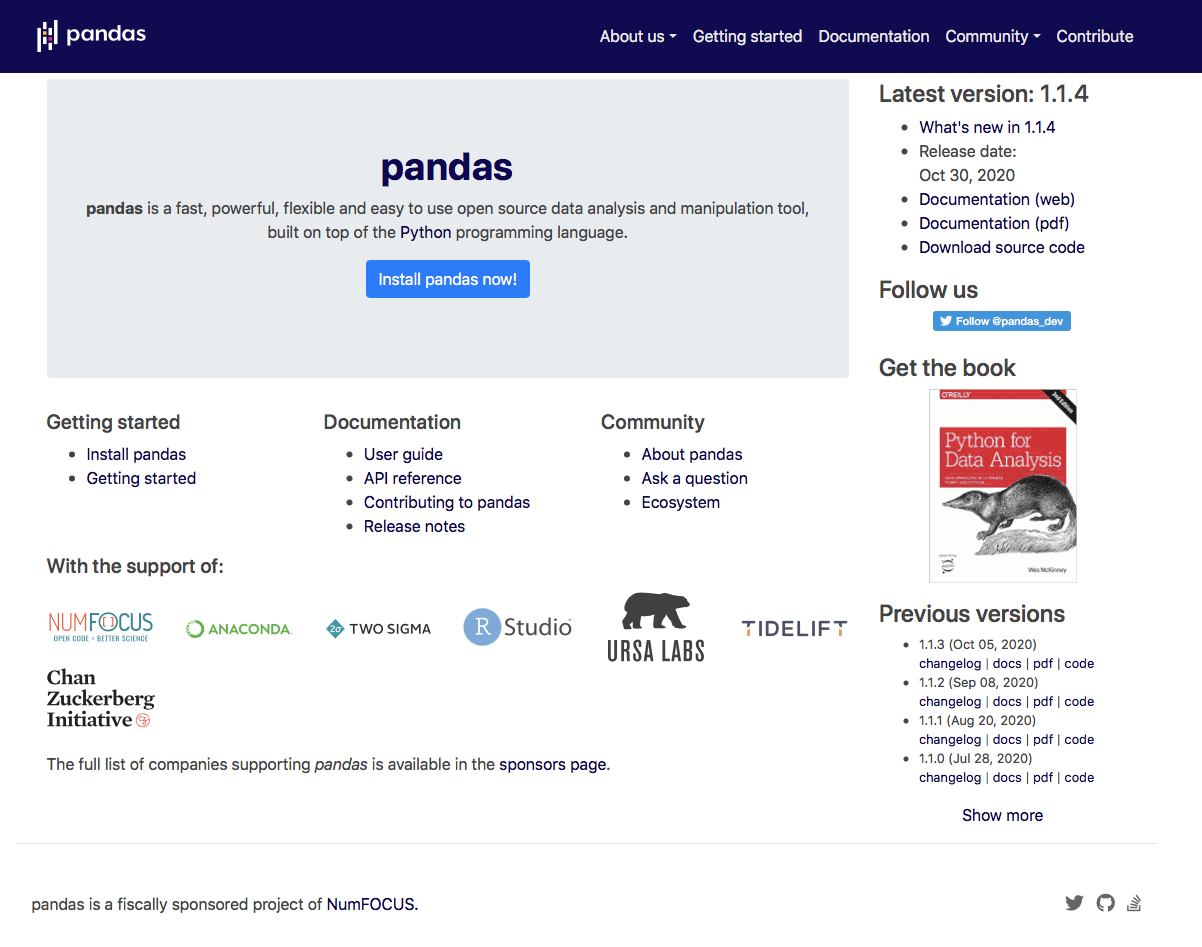Open code for version 1.1.0
This screenshot has height=947, width=1202.
point(1079,777)
